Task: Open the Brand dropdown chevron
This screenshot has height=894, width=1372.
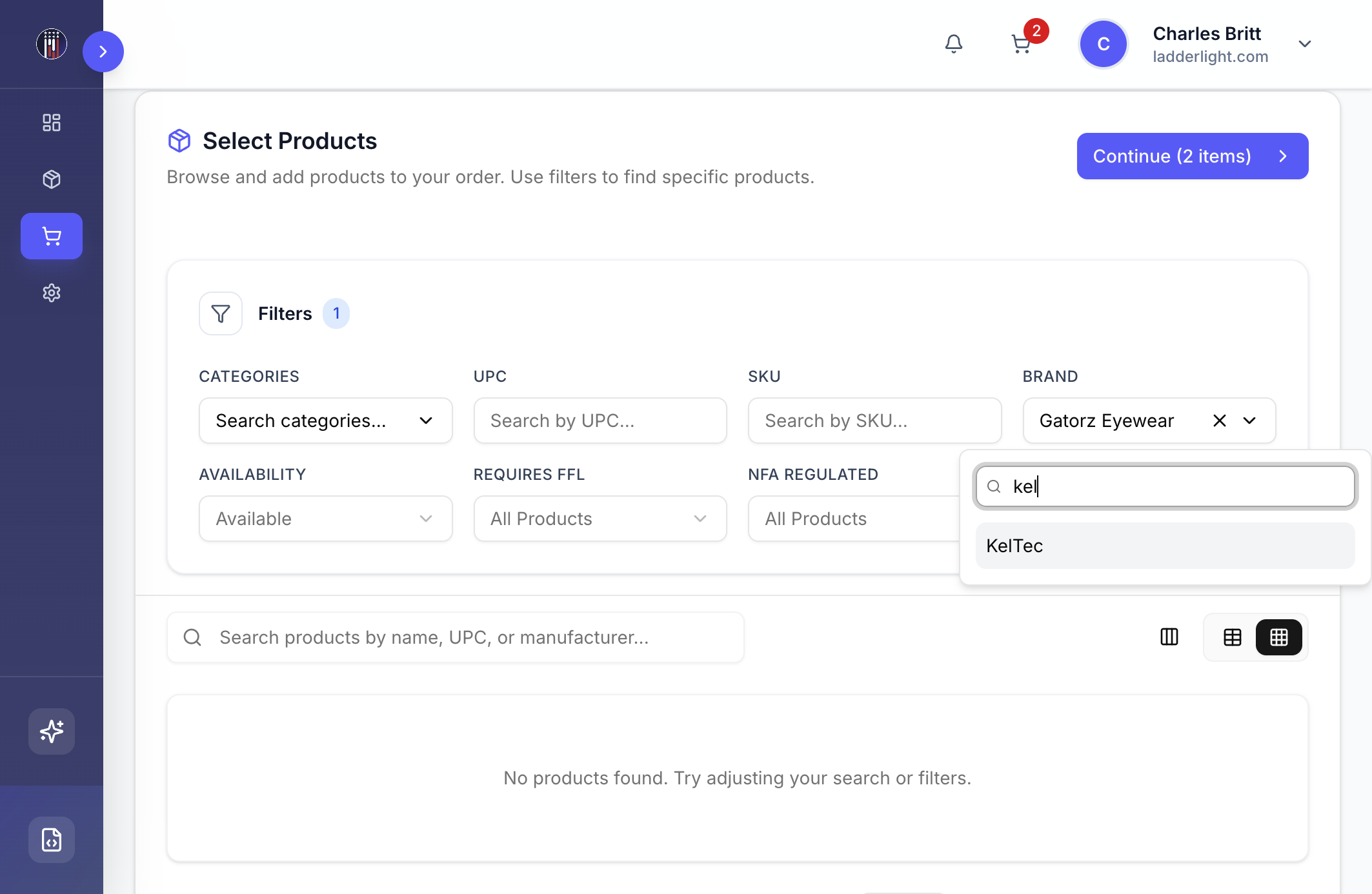Action: tap(1250, 421)
